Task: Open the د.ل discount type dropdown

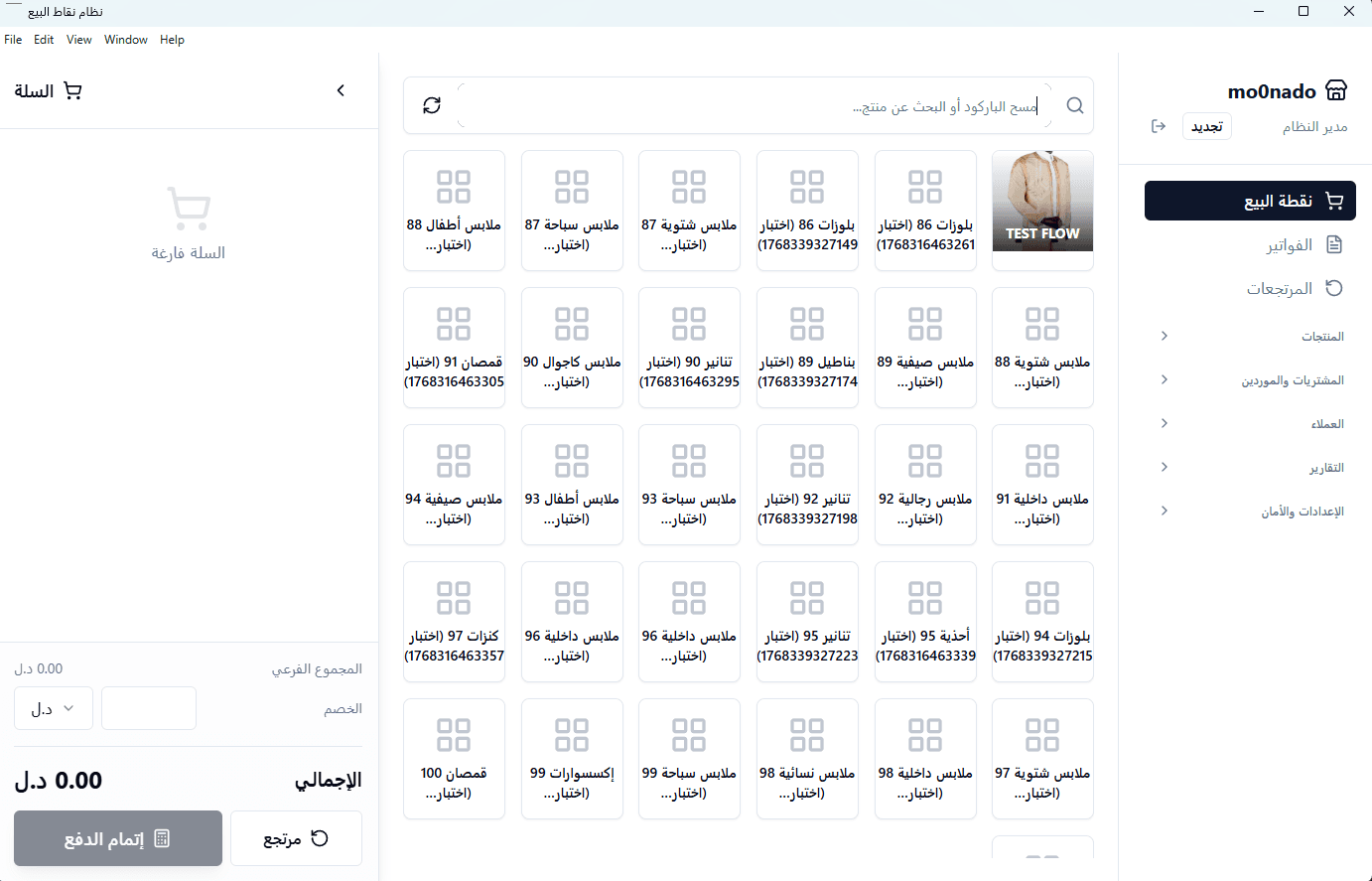Action: point(54,708)
